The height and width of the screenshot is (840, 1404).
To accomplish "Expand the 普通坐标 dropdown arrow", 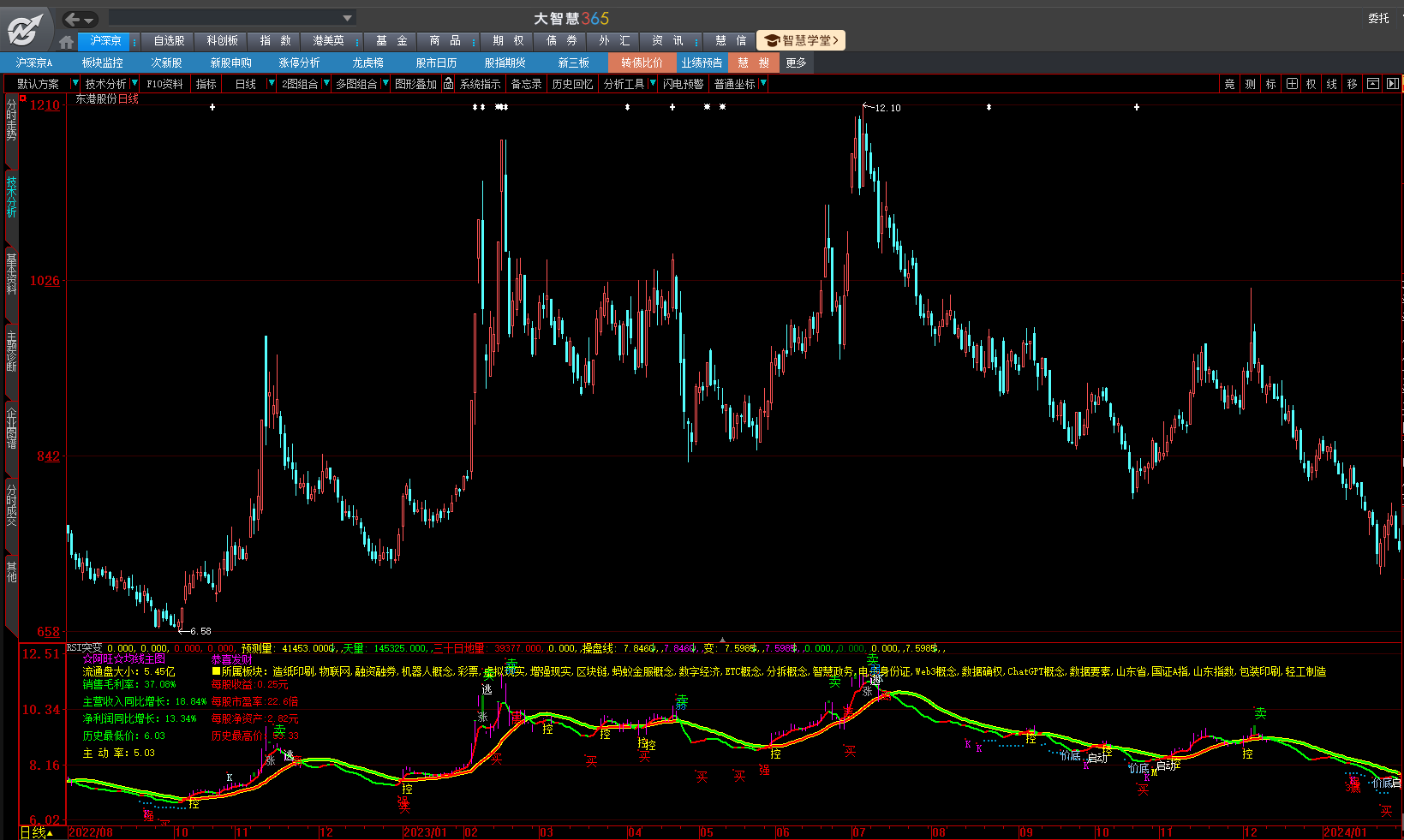I will [x=763, y=84].
